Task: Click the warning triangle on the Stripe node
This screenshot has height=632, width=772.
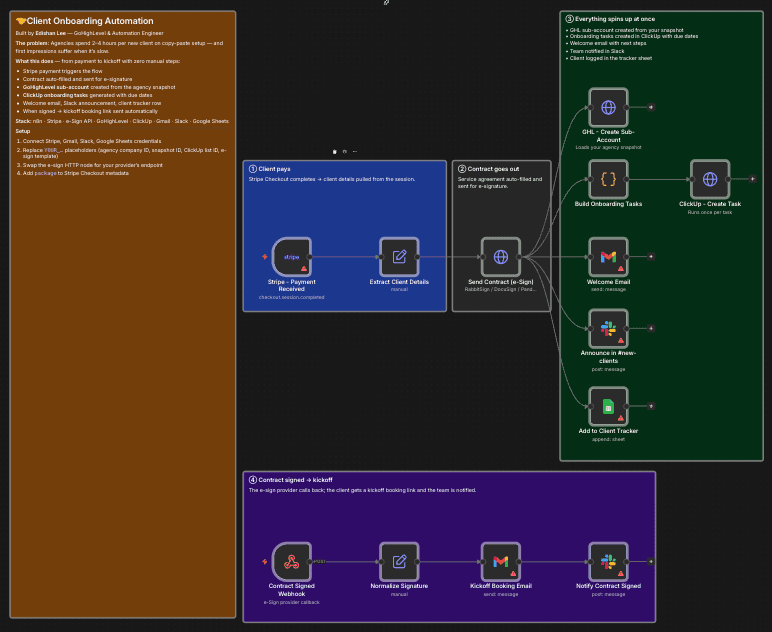Action: click(x=304, y=269)
